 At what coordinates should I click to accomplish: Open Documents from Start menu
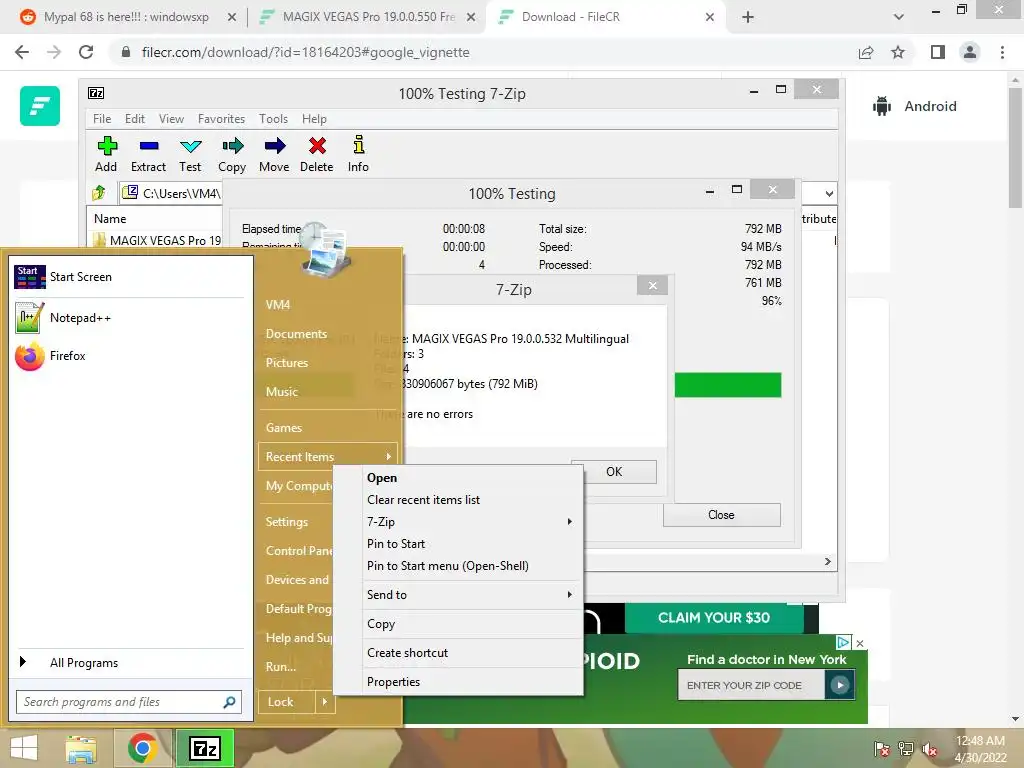(x=296, y=334)
